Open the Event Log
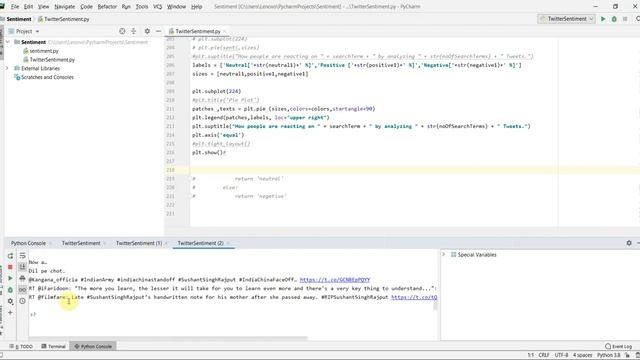Screen dimensions: 640x360 [619, 346]
